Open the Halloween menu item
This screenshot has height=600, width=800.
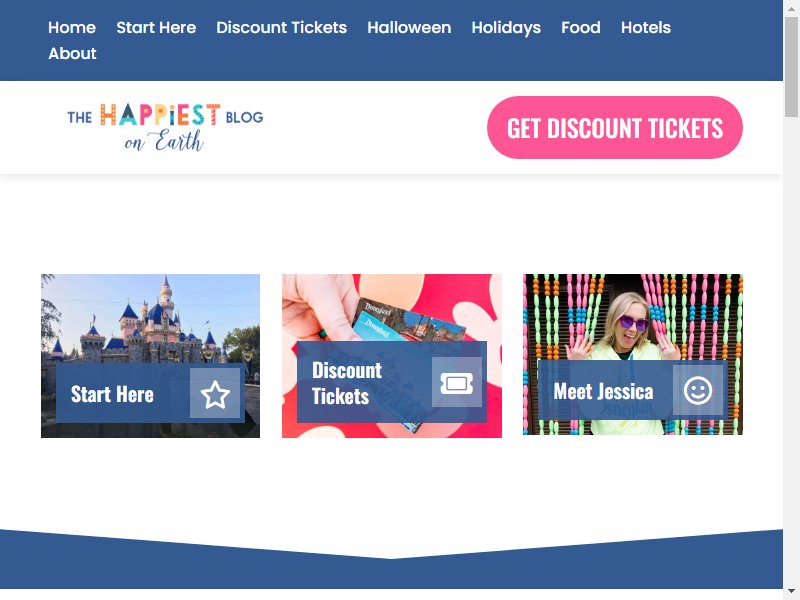pyautogui.click(x=409, y=28)
